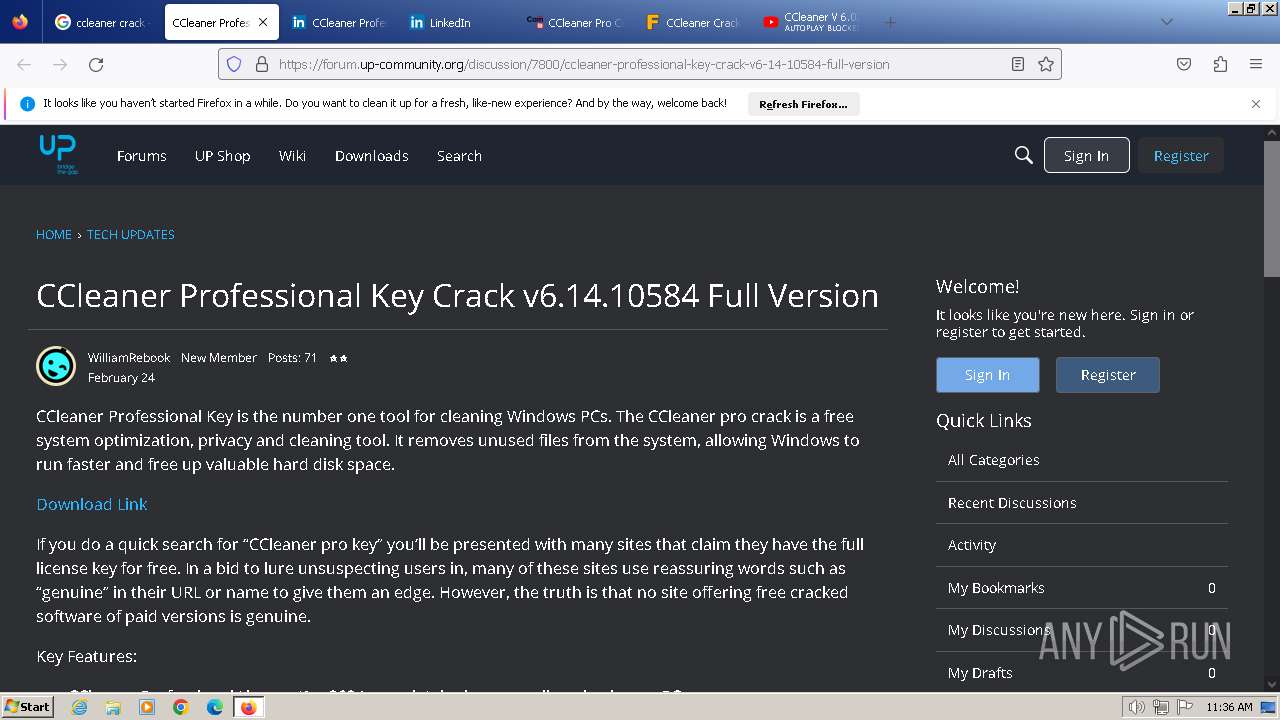Dismiss the refresh Firefox notification bar
Image resolution: width=1280 pixels, height=720 pixels.
pos(1256,104)
